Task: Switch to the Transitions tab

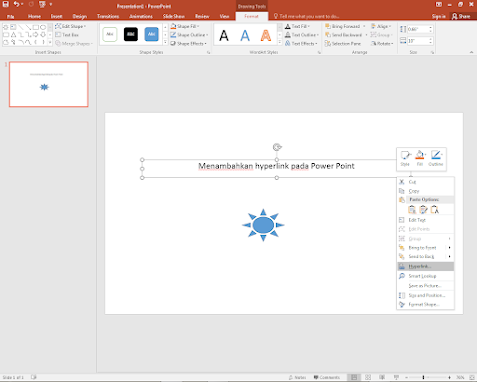Action: 108,16
